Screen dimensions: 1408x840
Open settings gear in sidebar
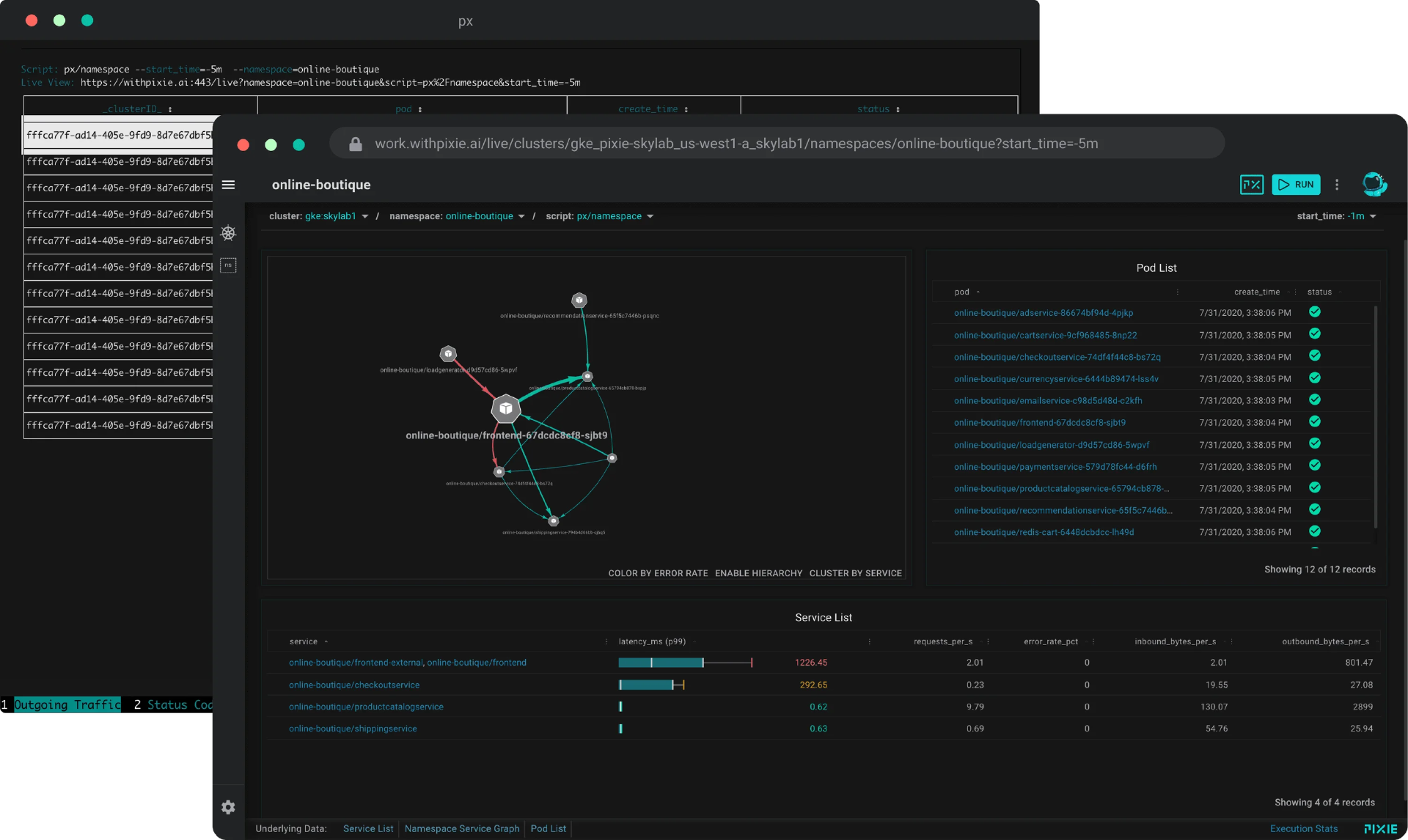coord(228,807)
